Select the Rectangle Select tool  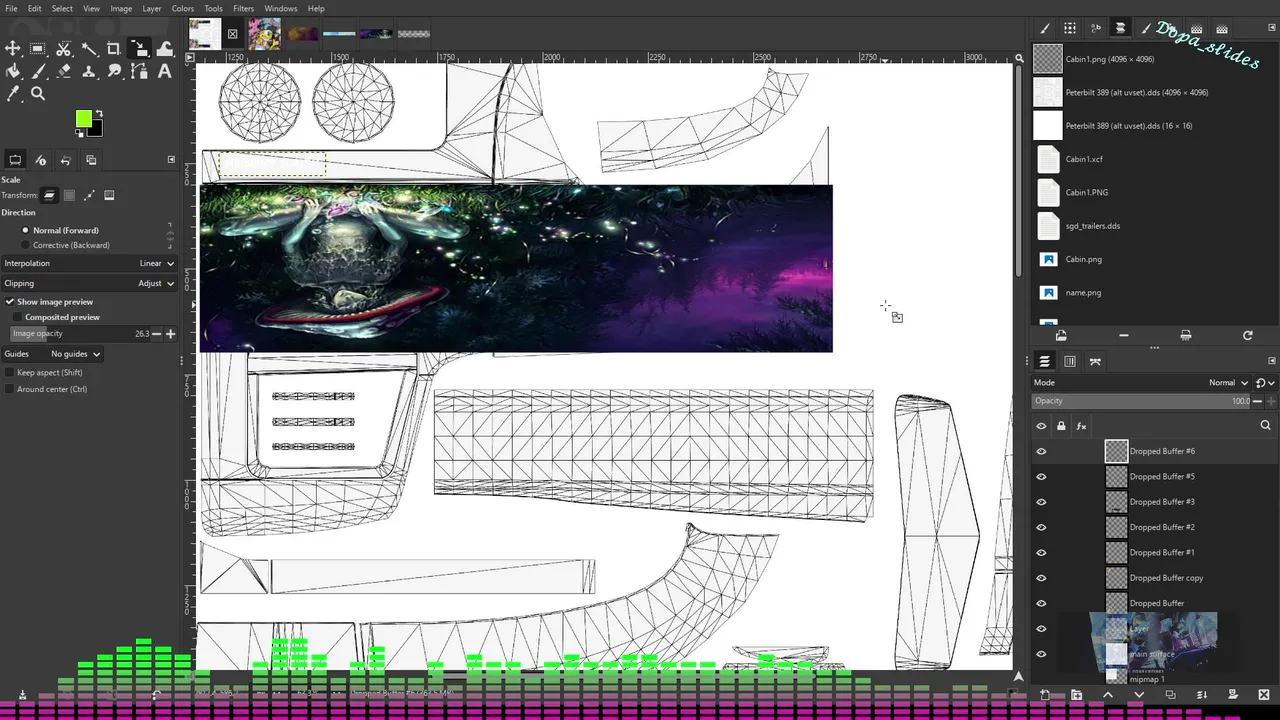38,48
